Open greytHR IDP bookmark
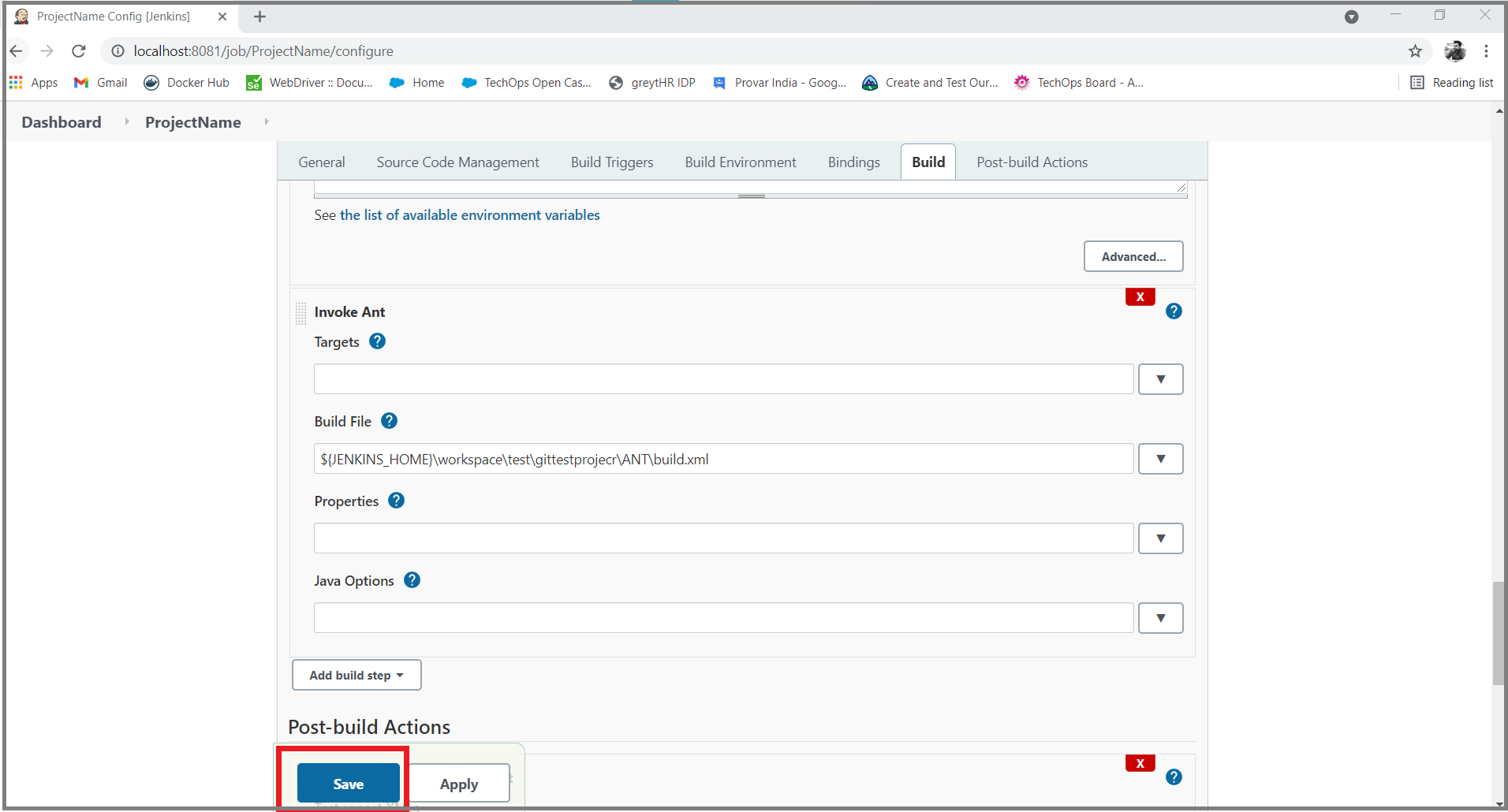Image resolution: width=1508 pixels, height=812 pixels. (651, 83)
